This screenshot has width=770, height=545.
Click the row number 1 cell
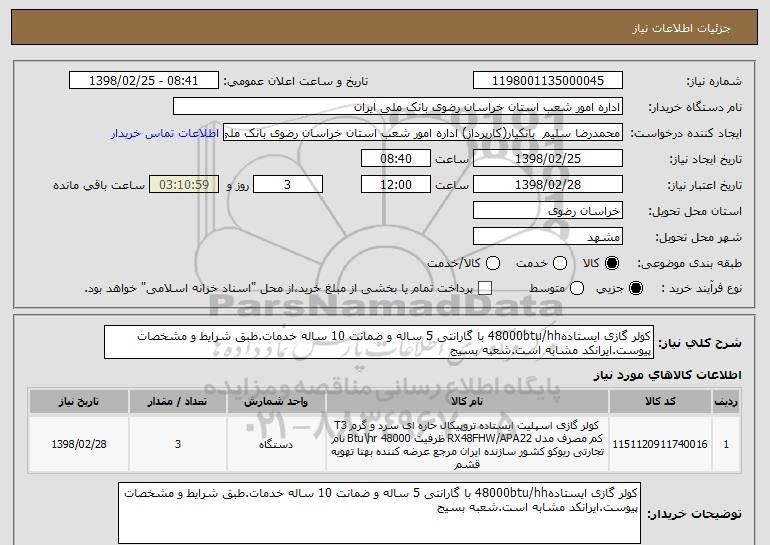point(726,444)
